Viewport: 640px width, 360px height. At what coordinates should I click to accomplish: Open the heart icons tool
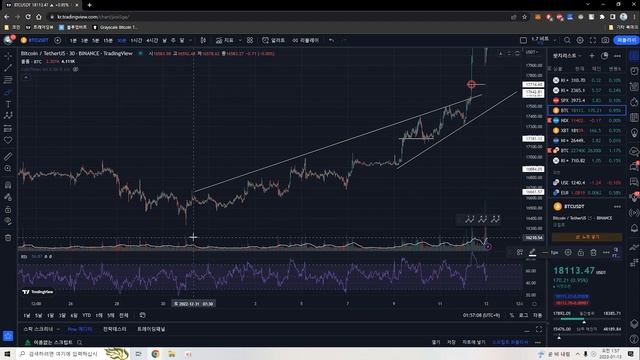tap(8, 140)
